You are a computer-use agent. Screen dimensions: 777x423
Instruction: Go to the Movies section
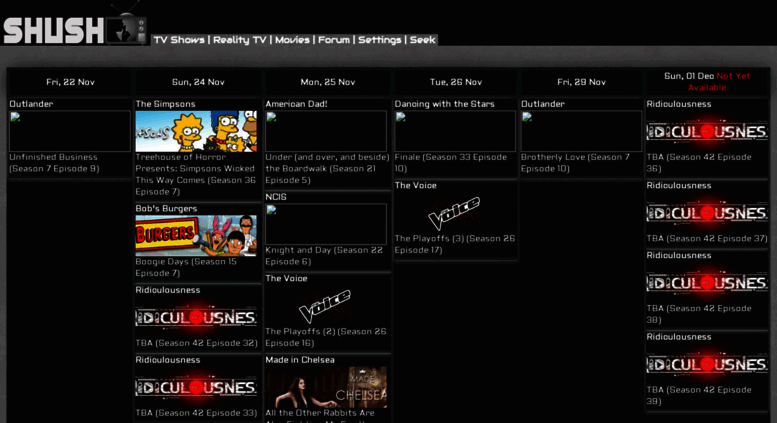[292, 40]
